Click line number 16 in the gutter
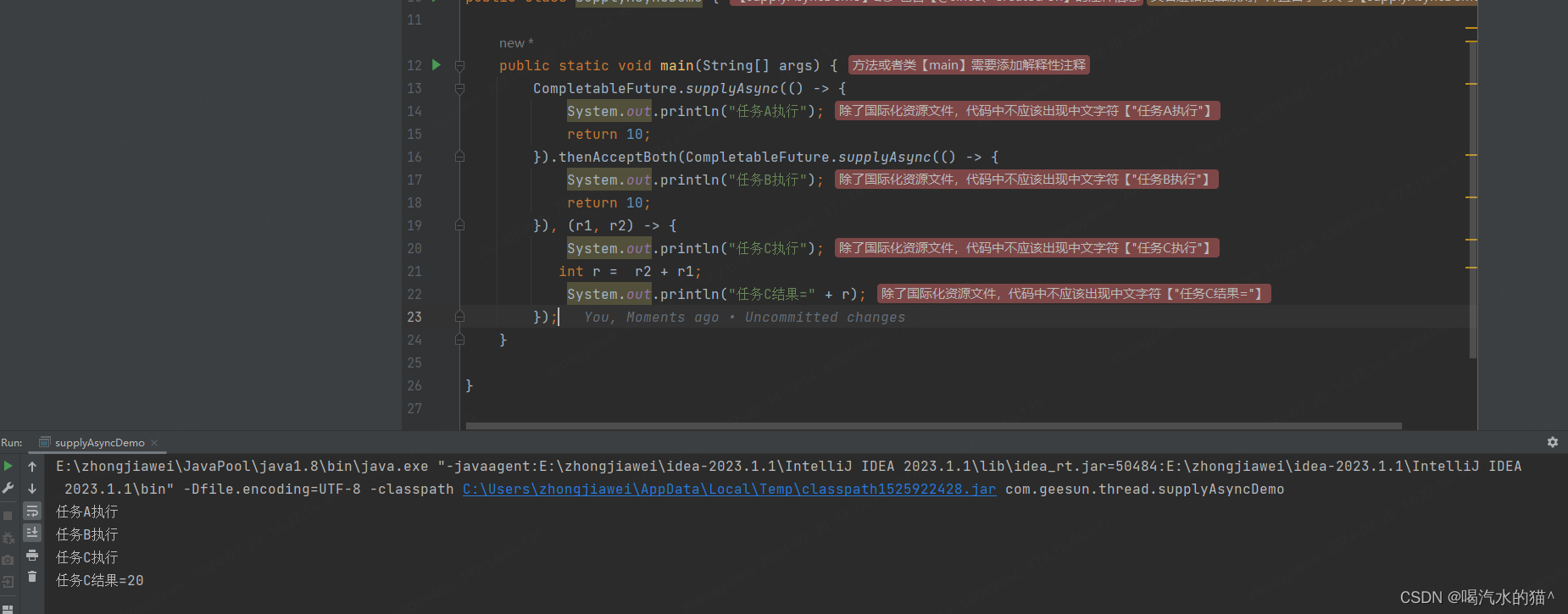1568x614 pixels. tap(414, 157)
